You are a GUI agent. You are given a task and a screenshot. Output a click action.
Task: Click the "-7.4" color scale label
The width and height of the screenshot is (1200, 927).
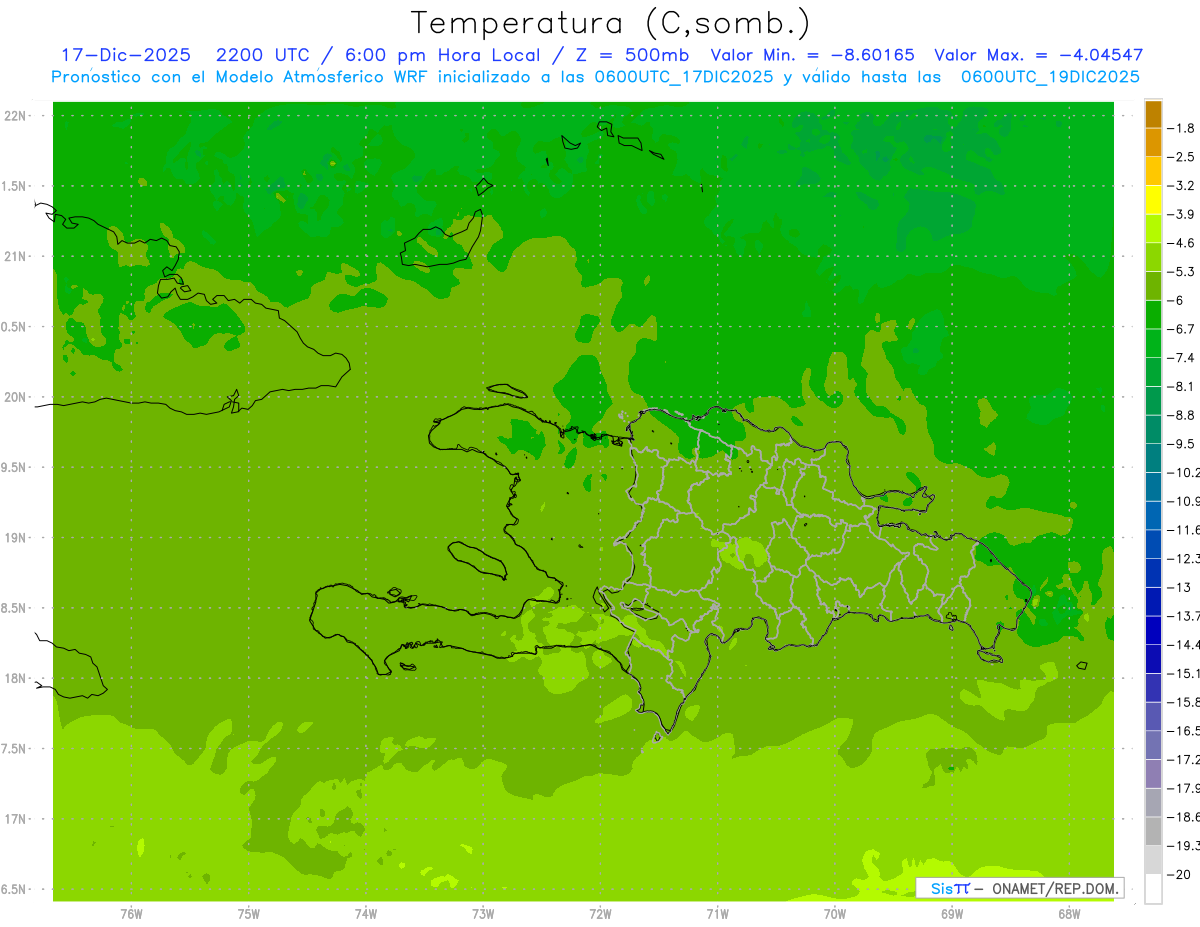[1180, 358]
